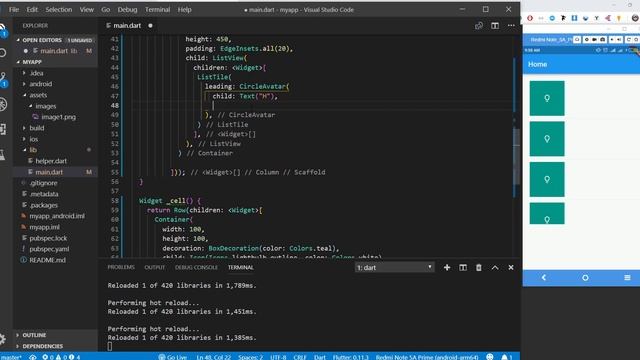Select the TERMINAL panel tab
The height and width of the screenshot is (360, 640).
click(x=240, y=267)
